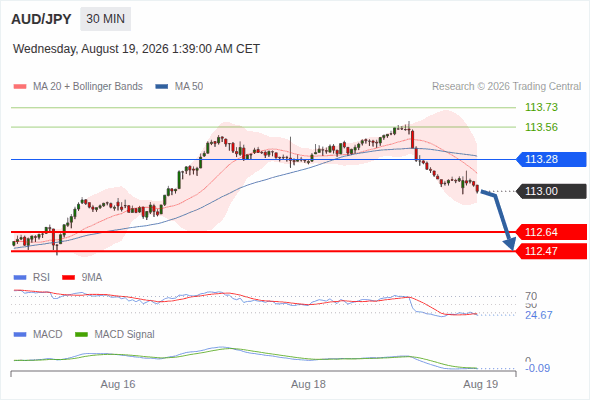
Task: Click the black 113.00 current price tag
Action: pos(551,191)
